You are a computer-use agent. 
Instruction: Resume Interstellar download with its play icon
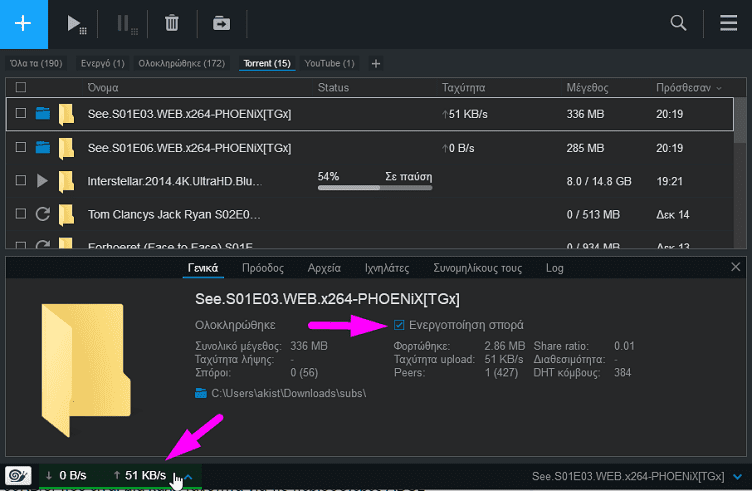42,181
